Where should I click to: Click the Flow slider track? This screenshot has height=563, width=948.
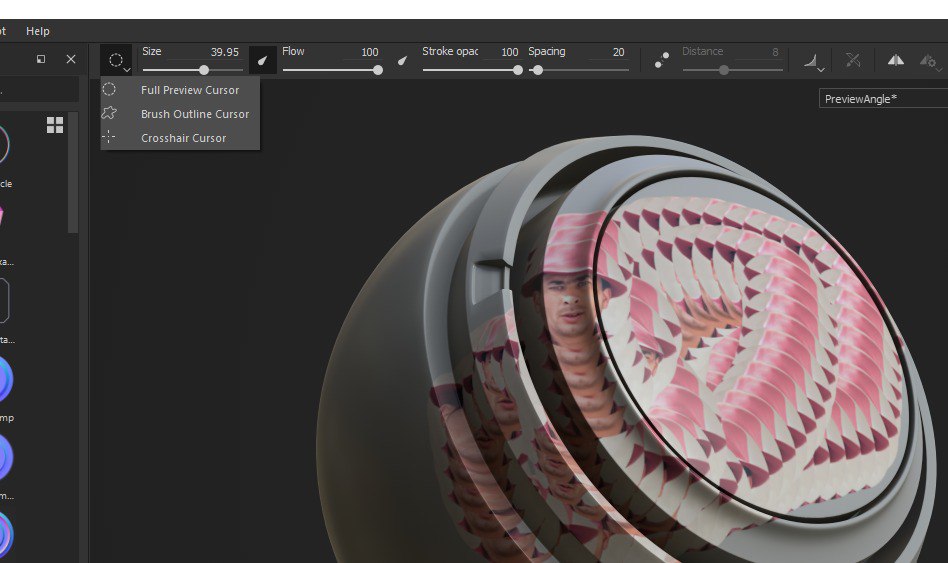coord(332,70)
